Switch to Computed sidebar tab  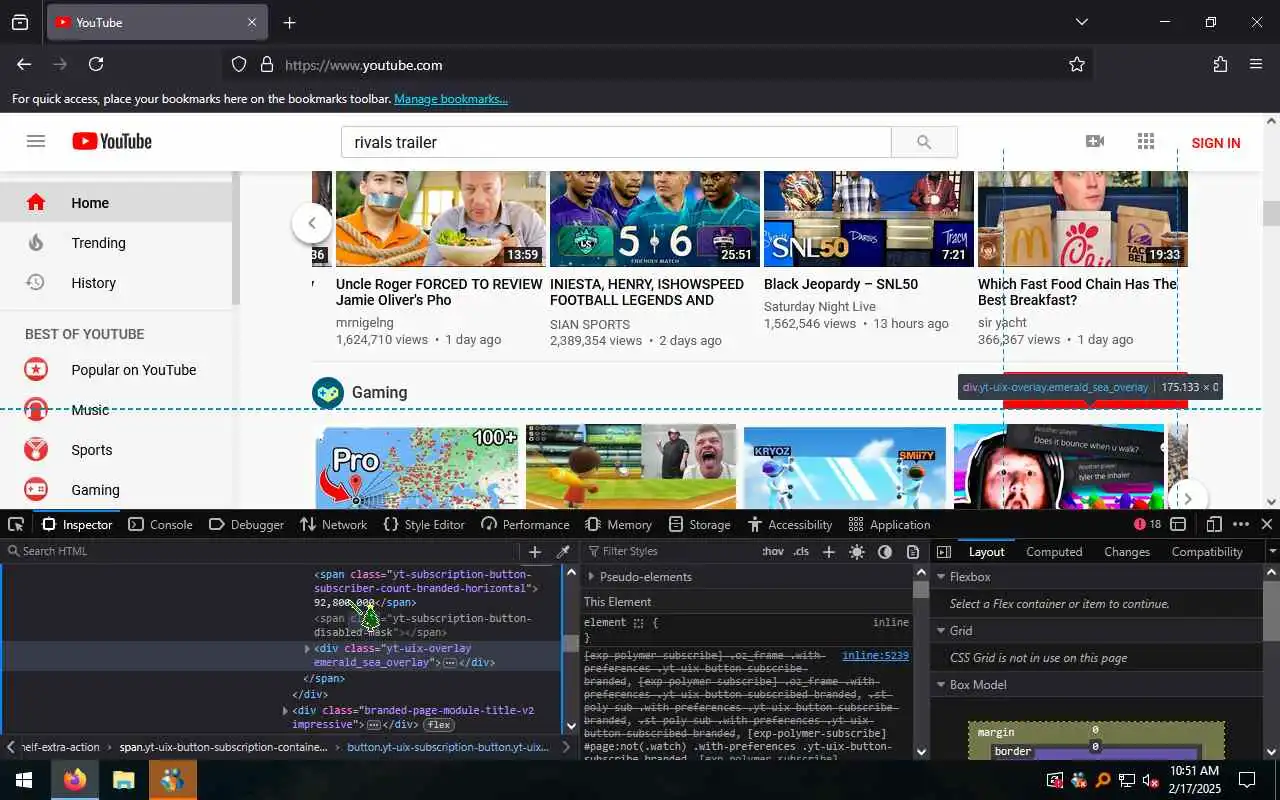click(1054, 552)
